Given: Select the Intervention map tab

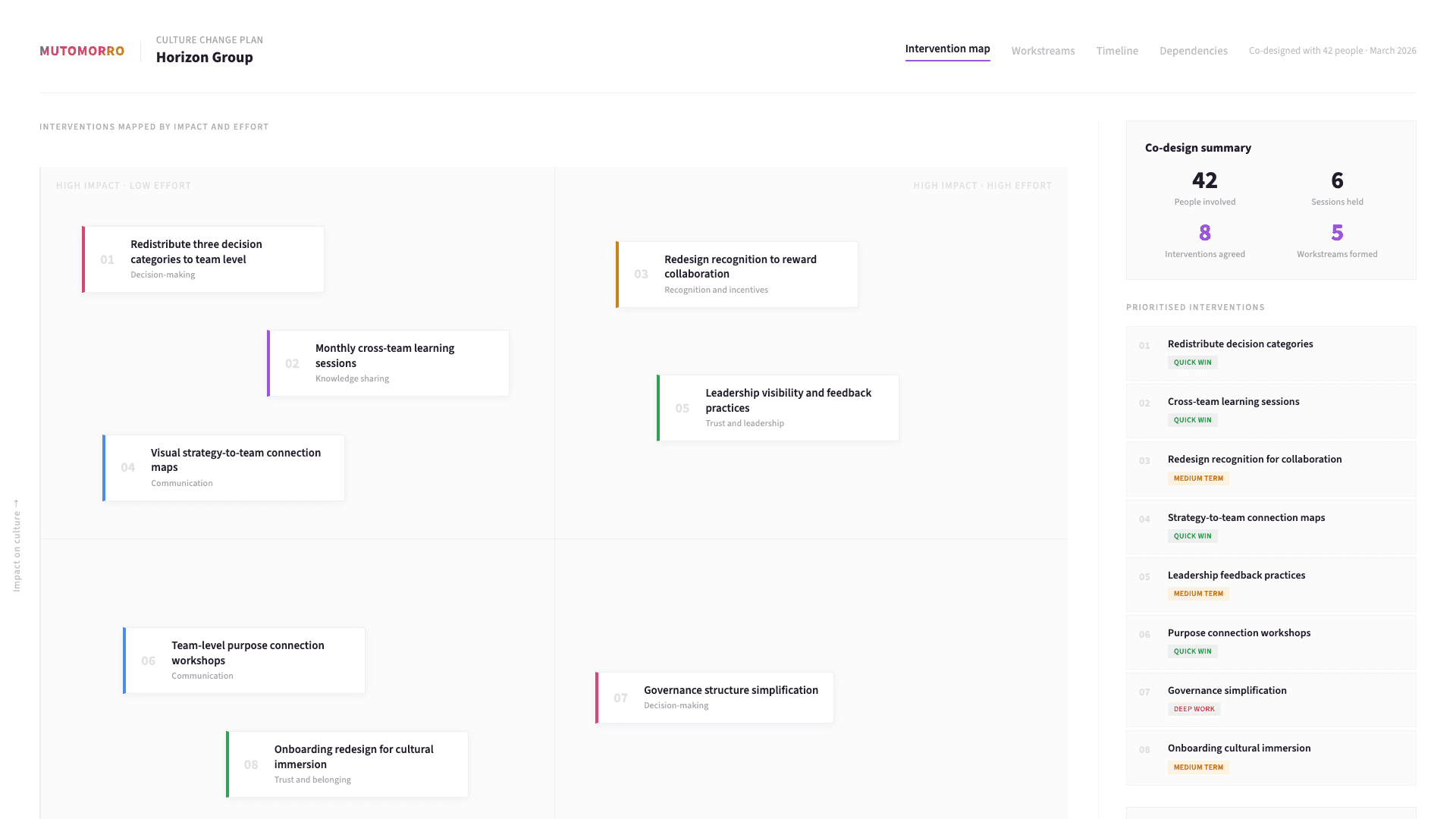Looking at the screenshot, I should (x=947, y=49).
